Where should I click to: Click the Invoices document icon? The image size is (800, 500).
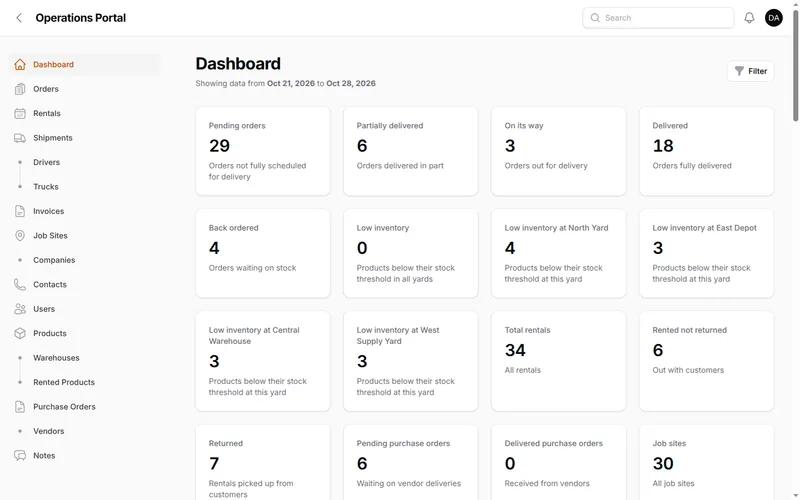click(x=20, y=211)
